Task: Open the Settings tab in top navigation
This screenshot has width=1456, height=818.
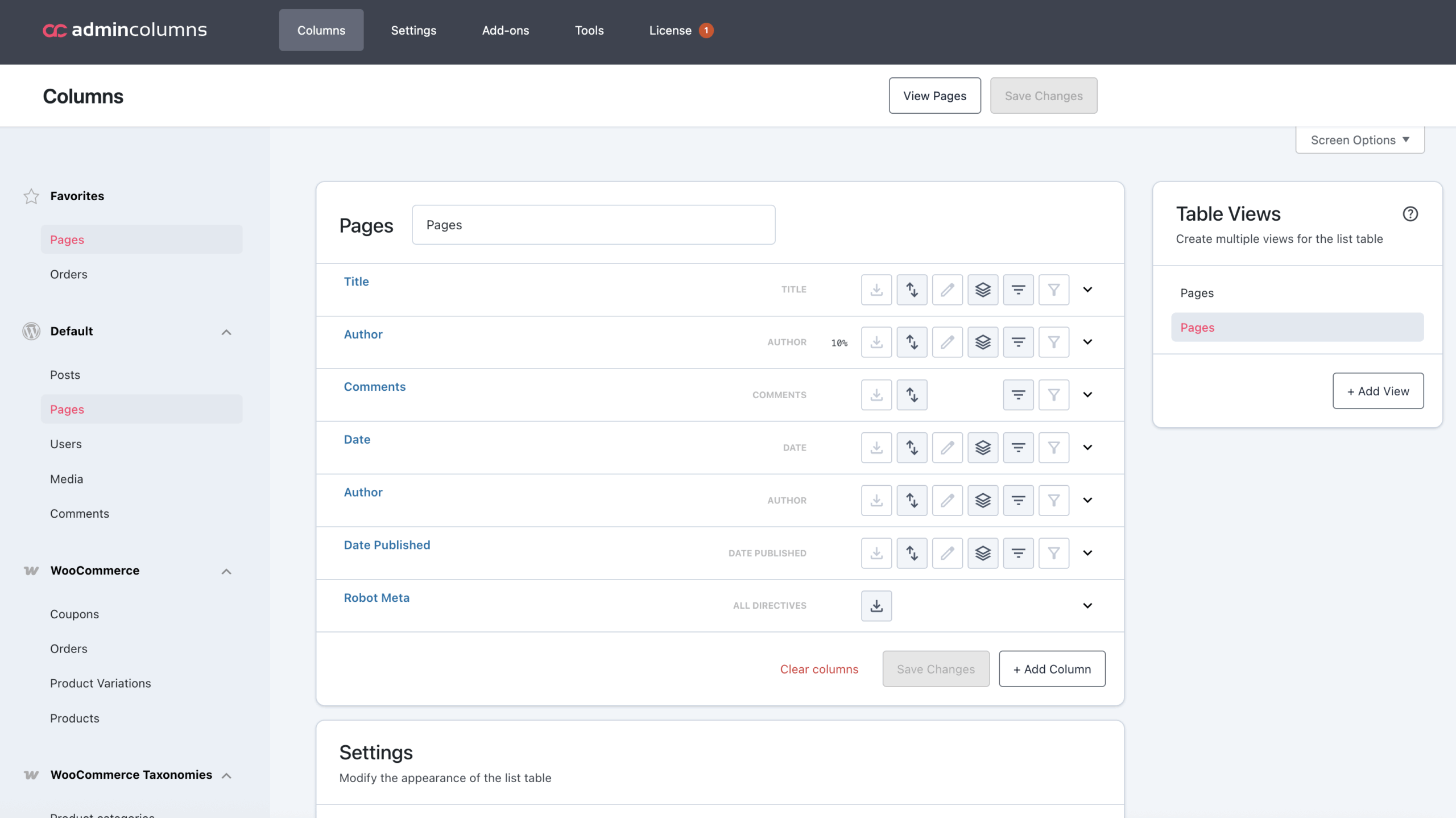Action: (x=413, y=30)
